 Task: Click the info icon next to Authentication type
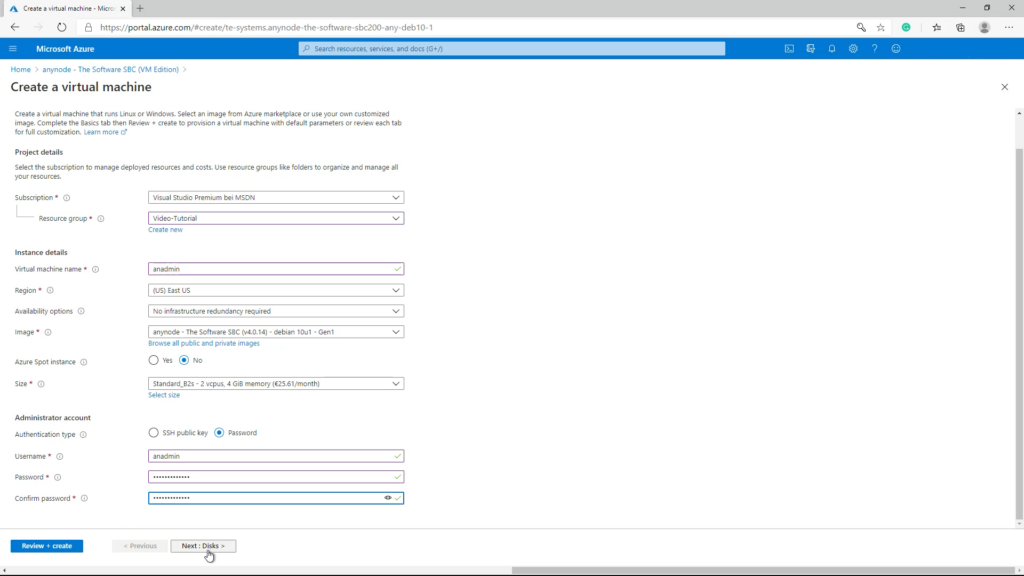83,435
